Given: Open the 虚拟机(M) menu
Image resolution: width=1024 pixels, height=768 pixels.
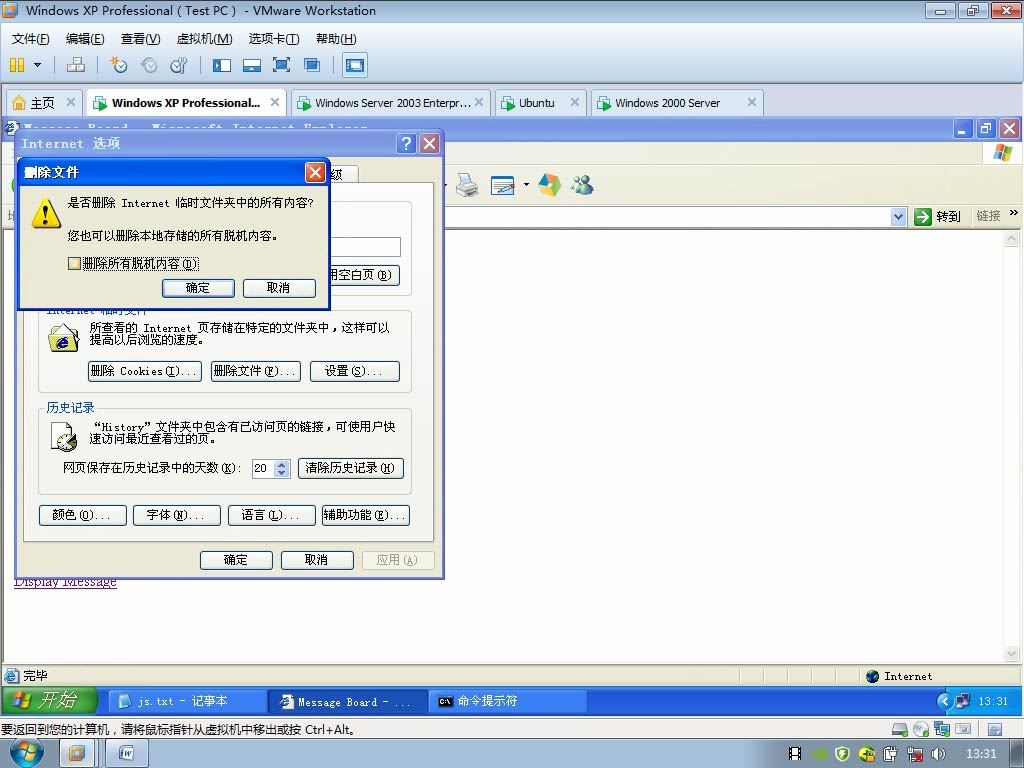Looking at the screenshot, I should tap(204, 39).
